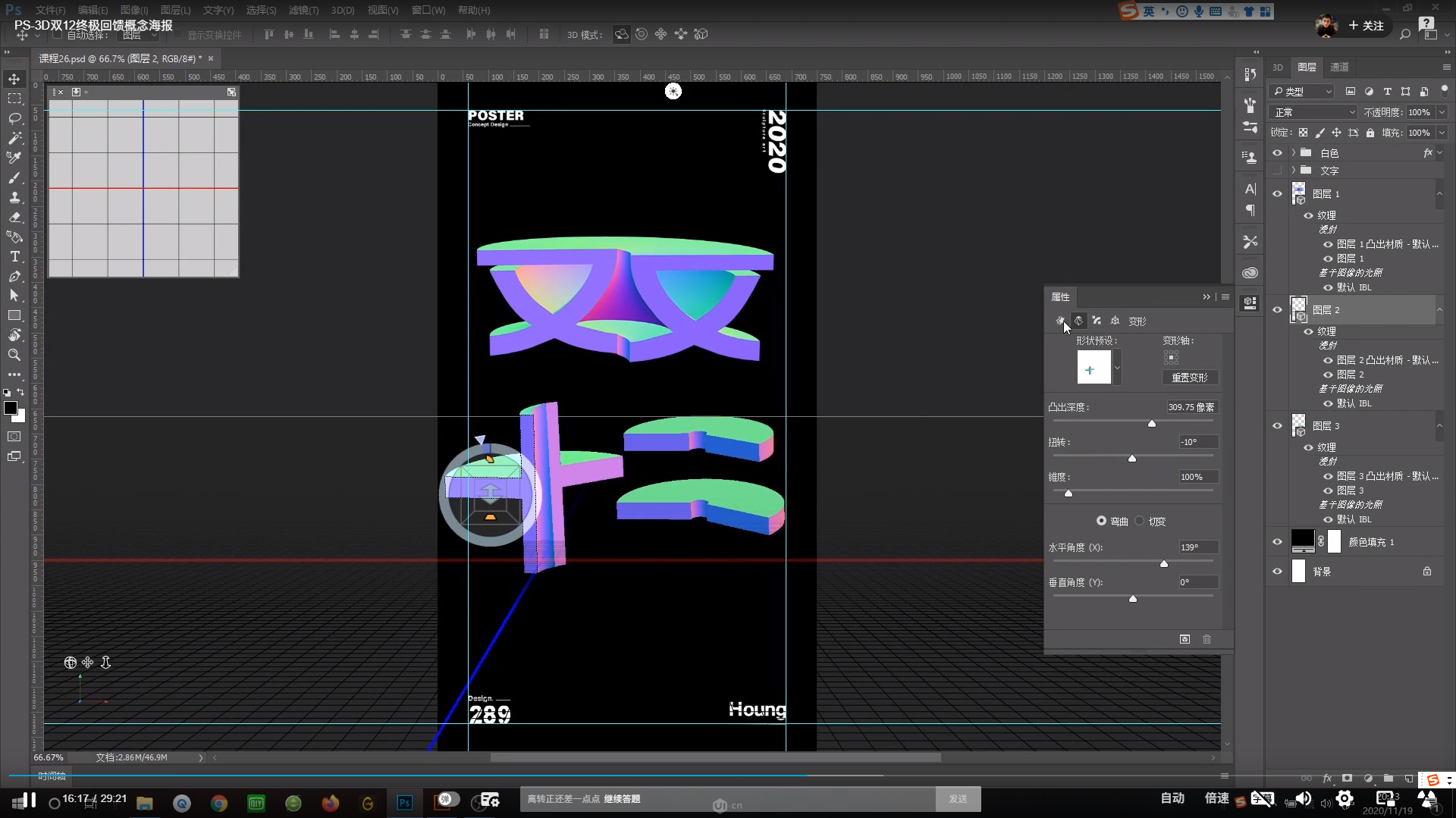Toggle the layer filter on/off switch
This screenshot has width=1456, height=818.
pyautogui.click(x=1444, y=89)
